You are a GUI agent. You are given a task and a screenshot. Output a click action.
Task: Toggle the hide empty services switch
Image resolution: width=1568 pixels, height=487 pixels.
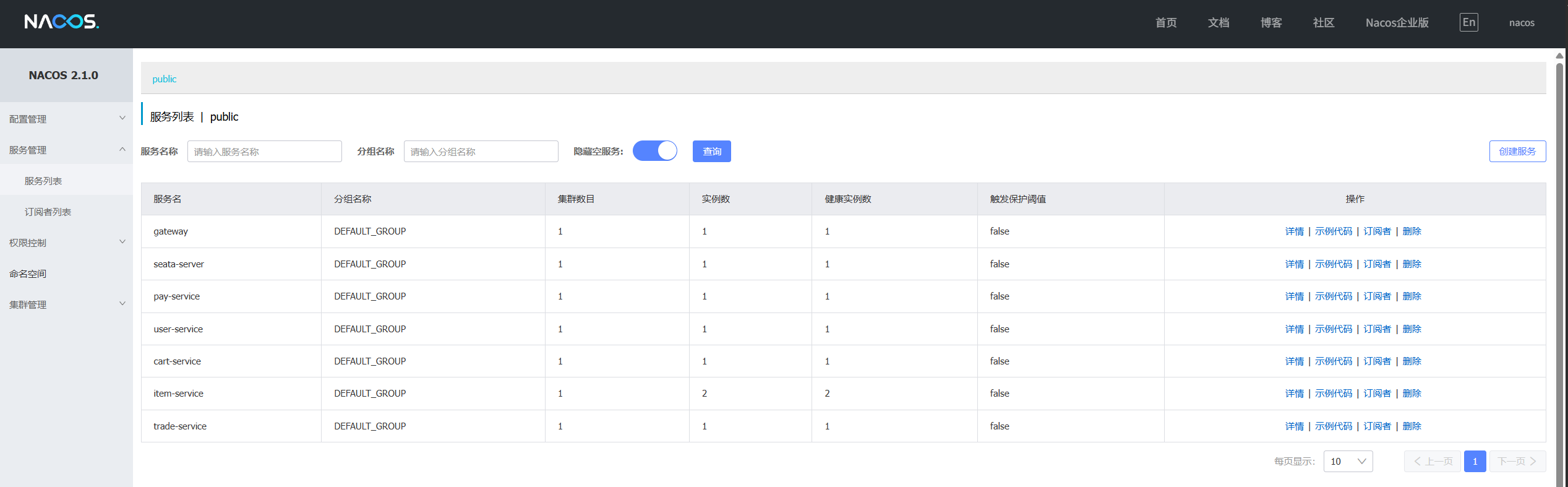(x=654, y=151)
